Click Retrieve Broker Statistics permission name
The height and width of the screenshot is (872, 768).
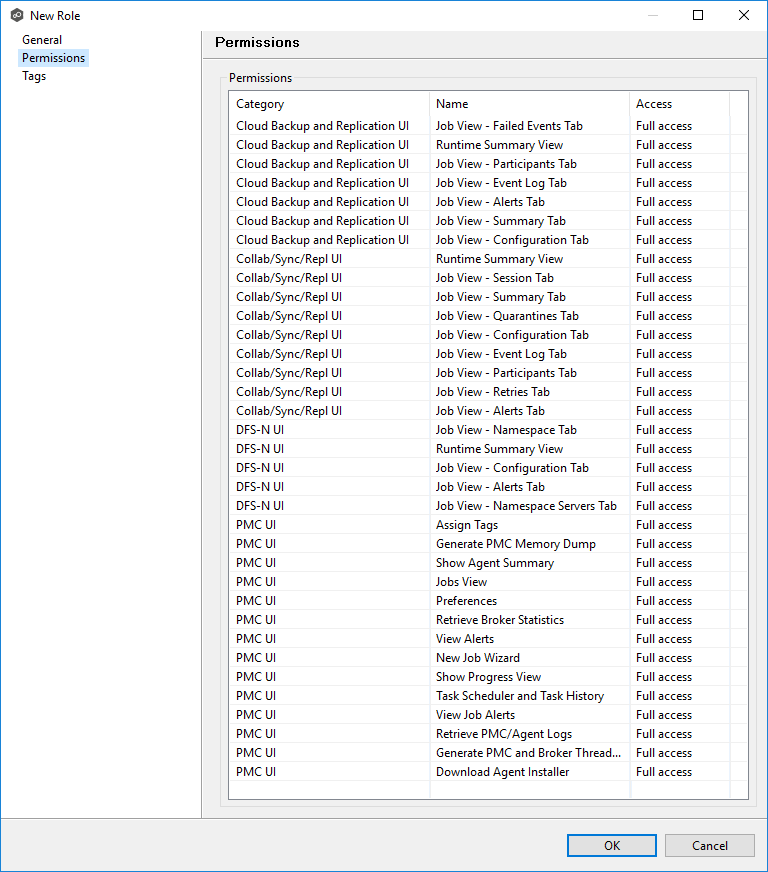pos(499,620)
